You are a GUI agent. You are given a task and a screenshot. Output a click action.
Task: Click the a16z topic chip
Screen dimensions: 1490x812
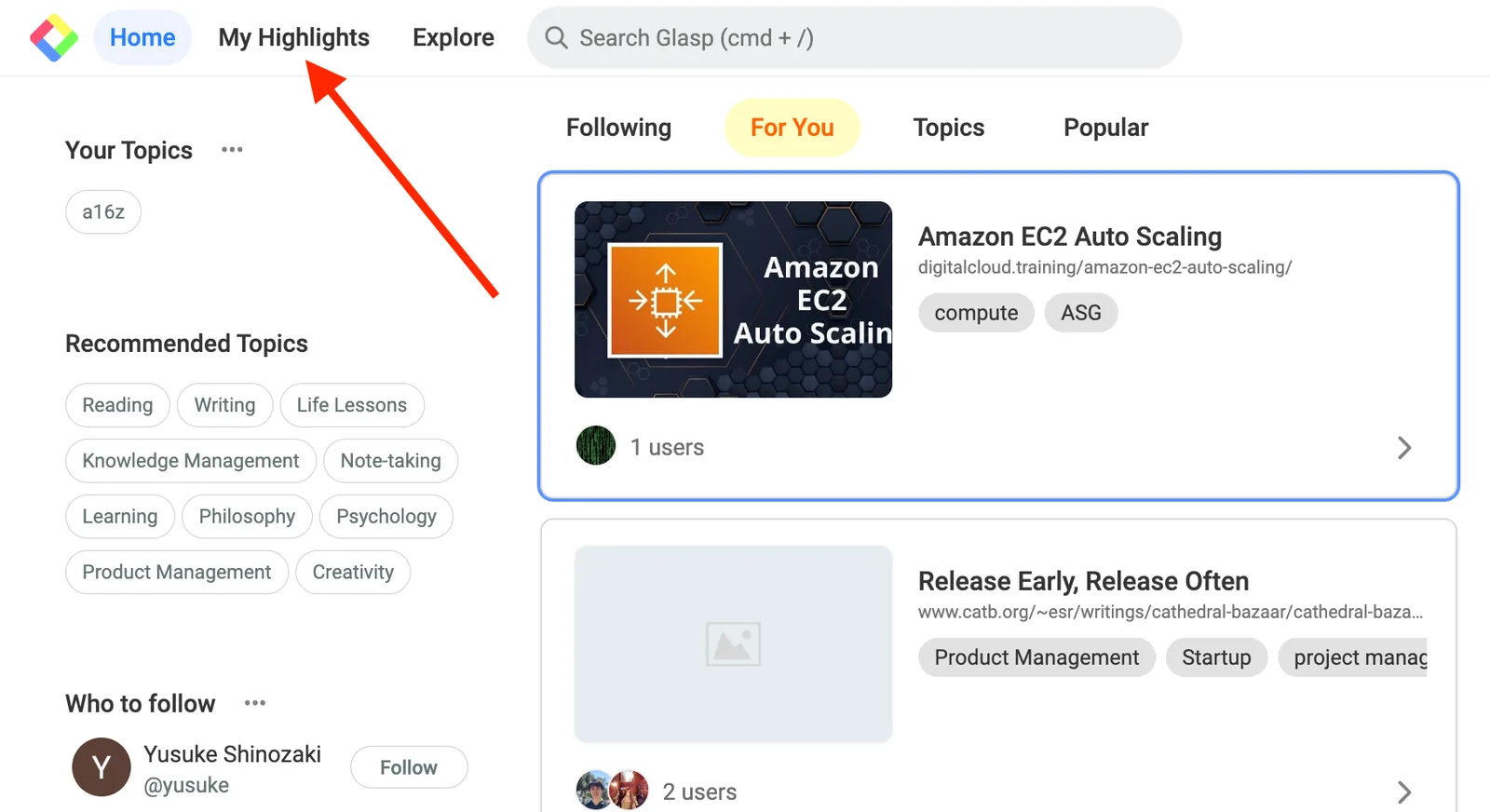[103, 212]
